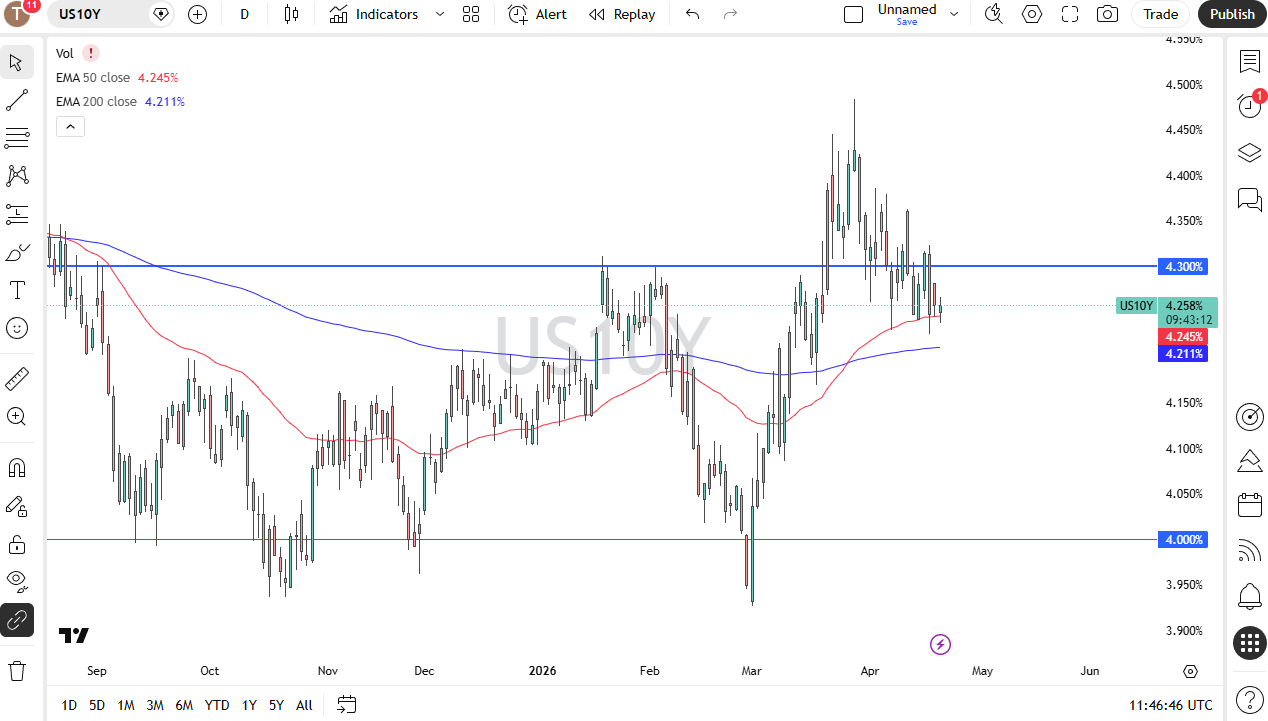Open the notifications bell panel
Viewport: 1268px width, 721px height.
tap(1249, 597)
